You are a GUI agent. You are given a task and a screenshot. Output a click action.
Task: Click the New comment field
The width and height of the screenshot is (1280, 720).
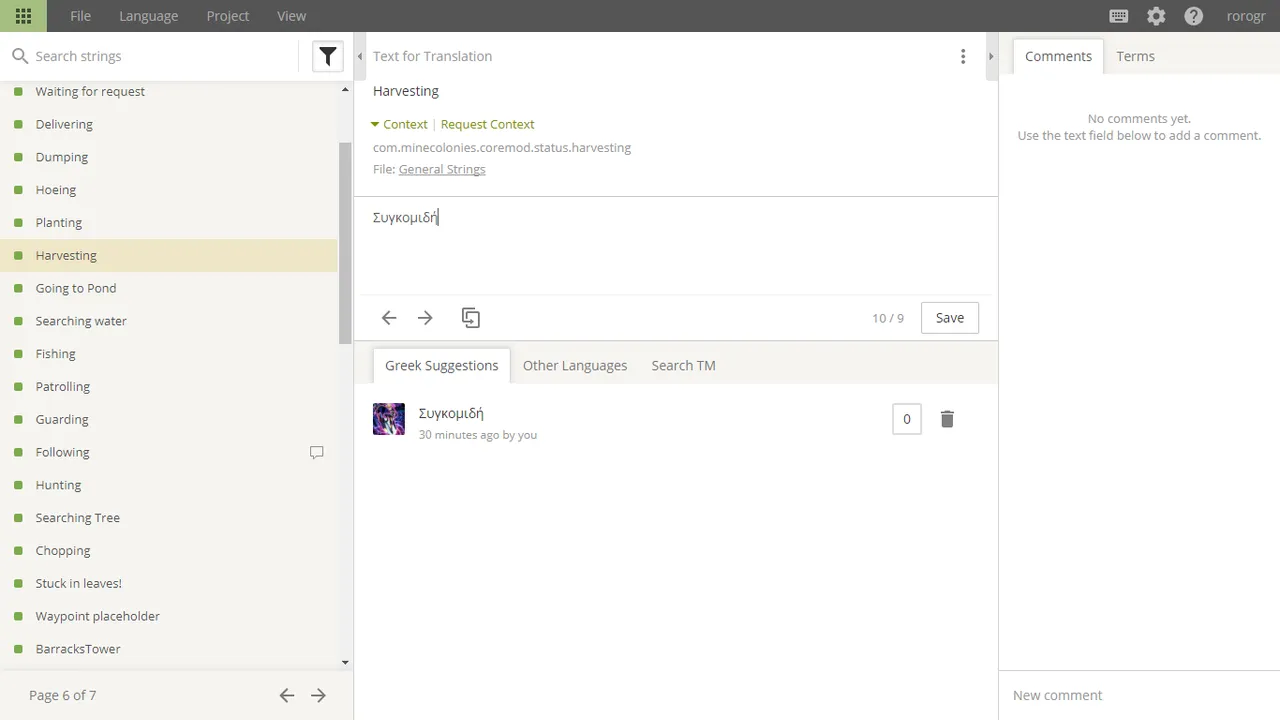click(x=1139, y=695)
